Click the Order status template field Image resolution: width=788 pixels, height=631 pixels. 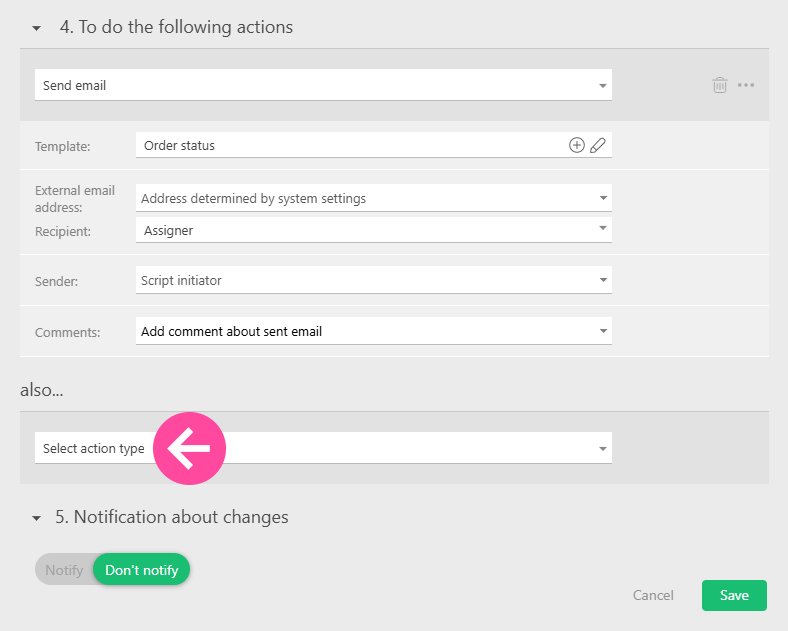pyautogui.click(x=350, y=145)
